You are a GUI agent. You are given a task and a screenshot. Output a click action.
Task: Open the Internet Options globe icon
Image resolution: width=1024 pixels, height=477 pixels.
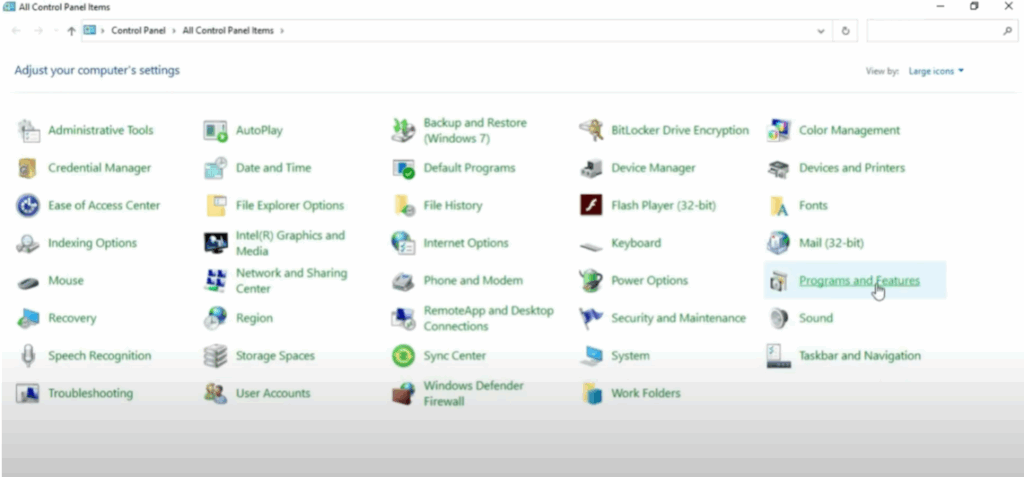click(403, 243)
